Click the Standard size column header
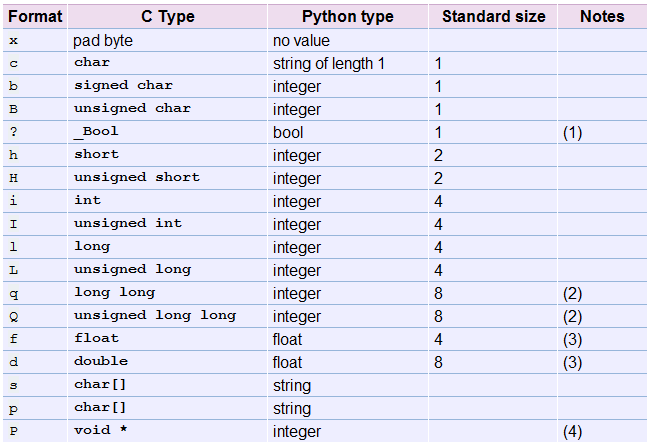654x447 pixels. click(x=493, y=16)
